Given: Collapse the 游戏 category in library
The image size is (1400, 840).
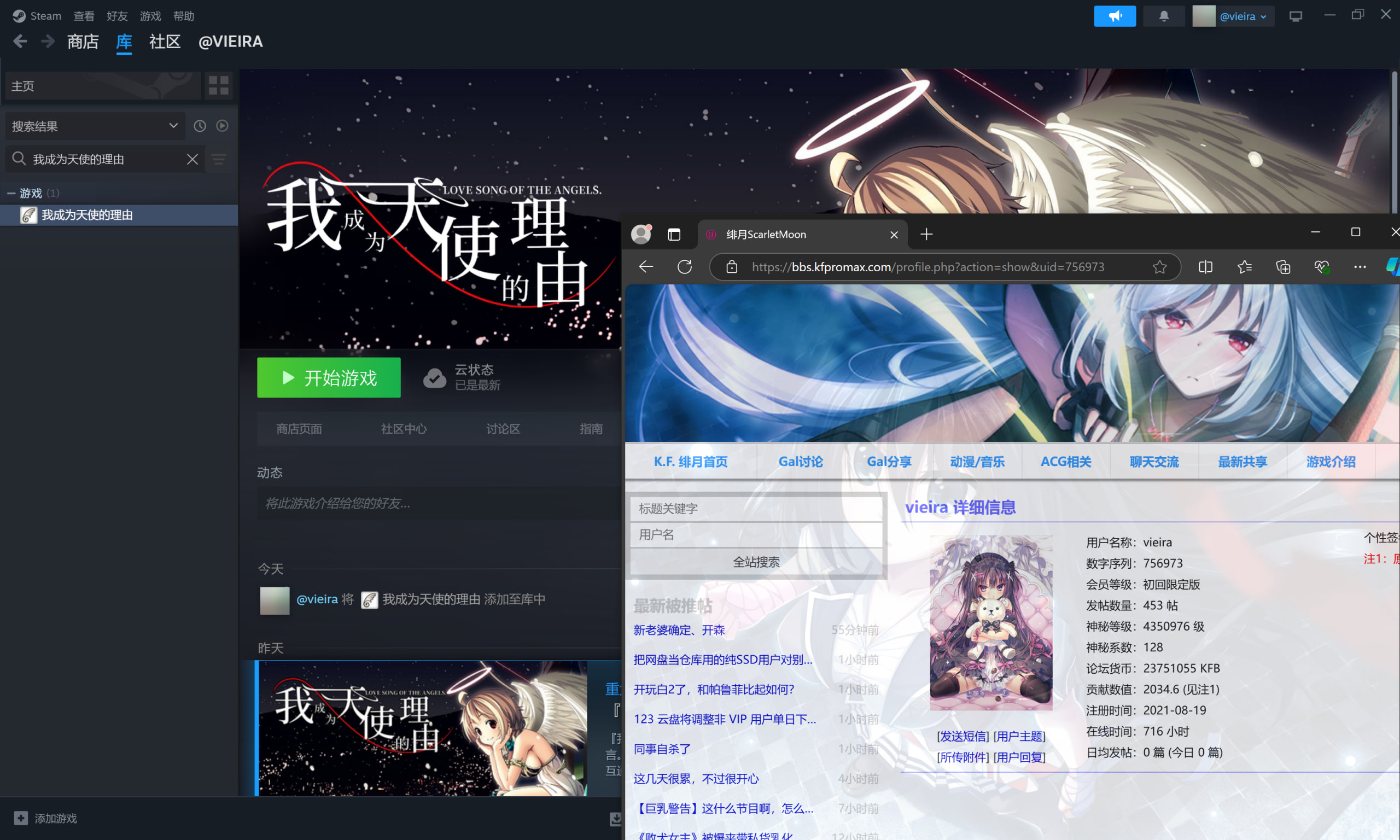Looking at the screenshot, I should [11, 194].
